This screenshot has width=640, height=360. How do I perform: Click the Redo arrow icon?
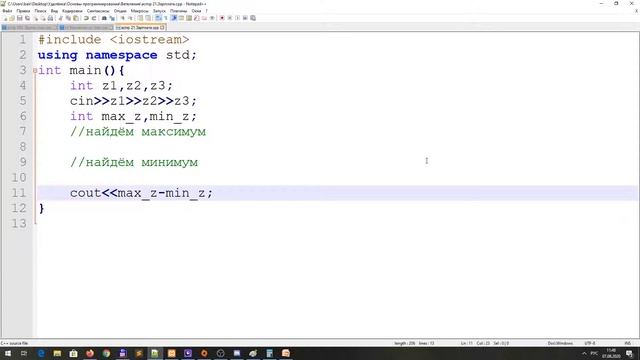94,18
